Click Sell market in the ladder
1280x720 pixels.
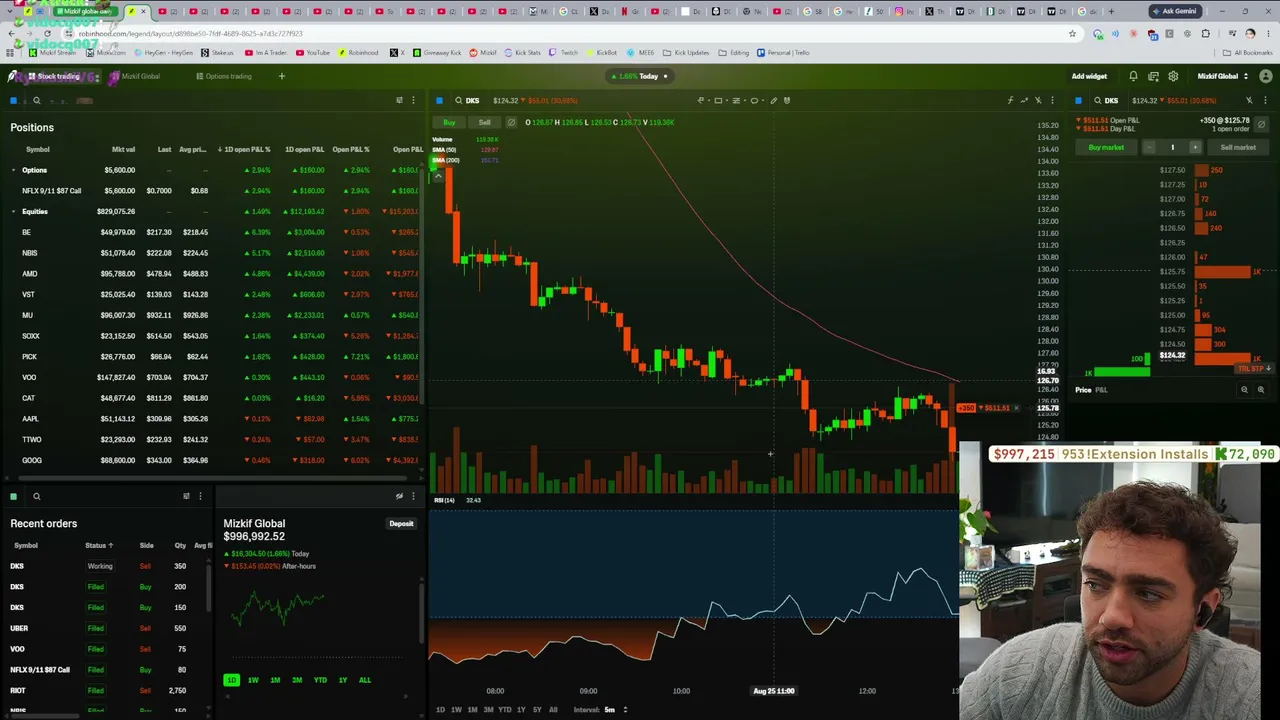pyautogui.click(x=1238, y=147)
